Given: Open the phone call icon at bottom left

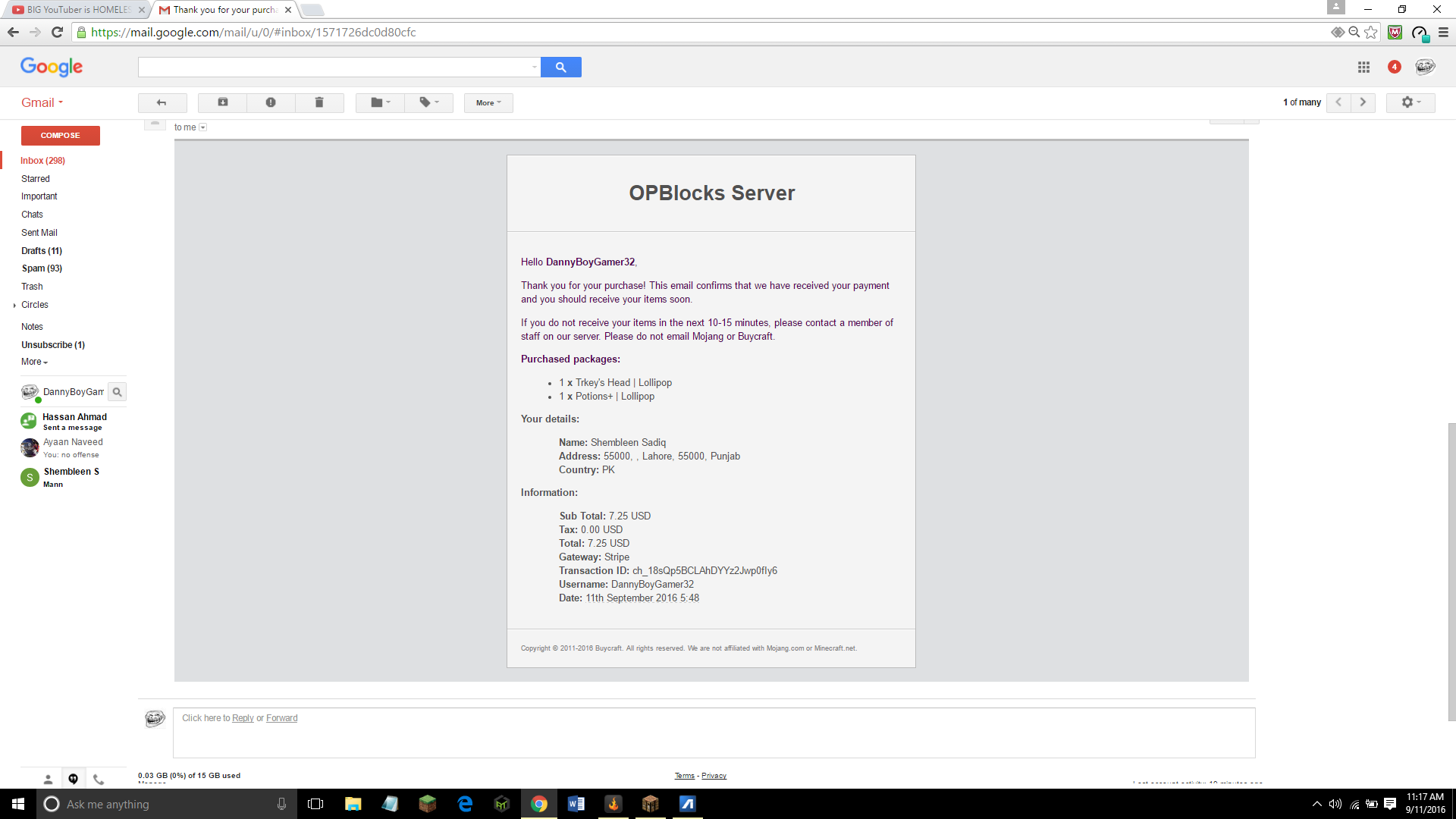Looking at the screenshot, I should click(x=99, y=779).
